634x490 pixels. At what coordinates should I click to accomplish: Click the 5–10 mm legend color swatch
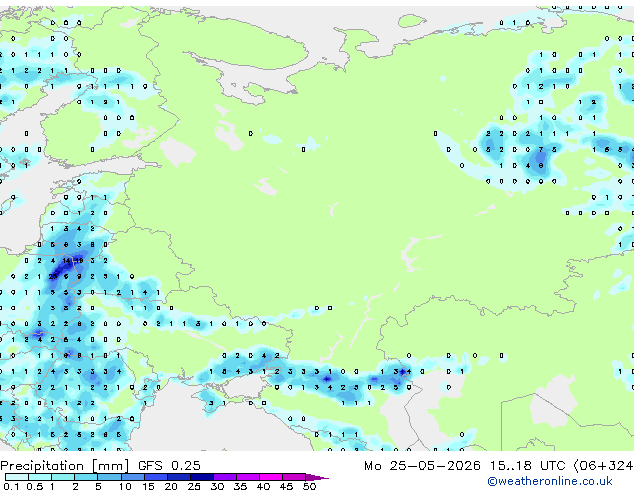coord(109,477)
